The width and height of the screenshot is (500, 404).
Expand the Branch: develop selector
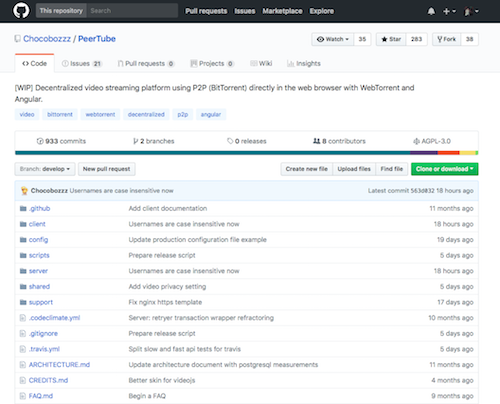45,169
